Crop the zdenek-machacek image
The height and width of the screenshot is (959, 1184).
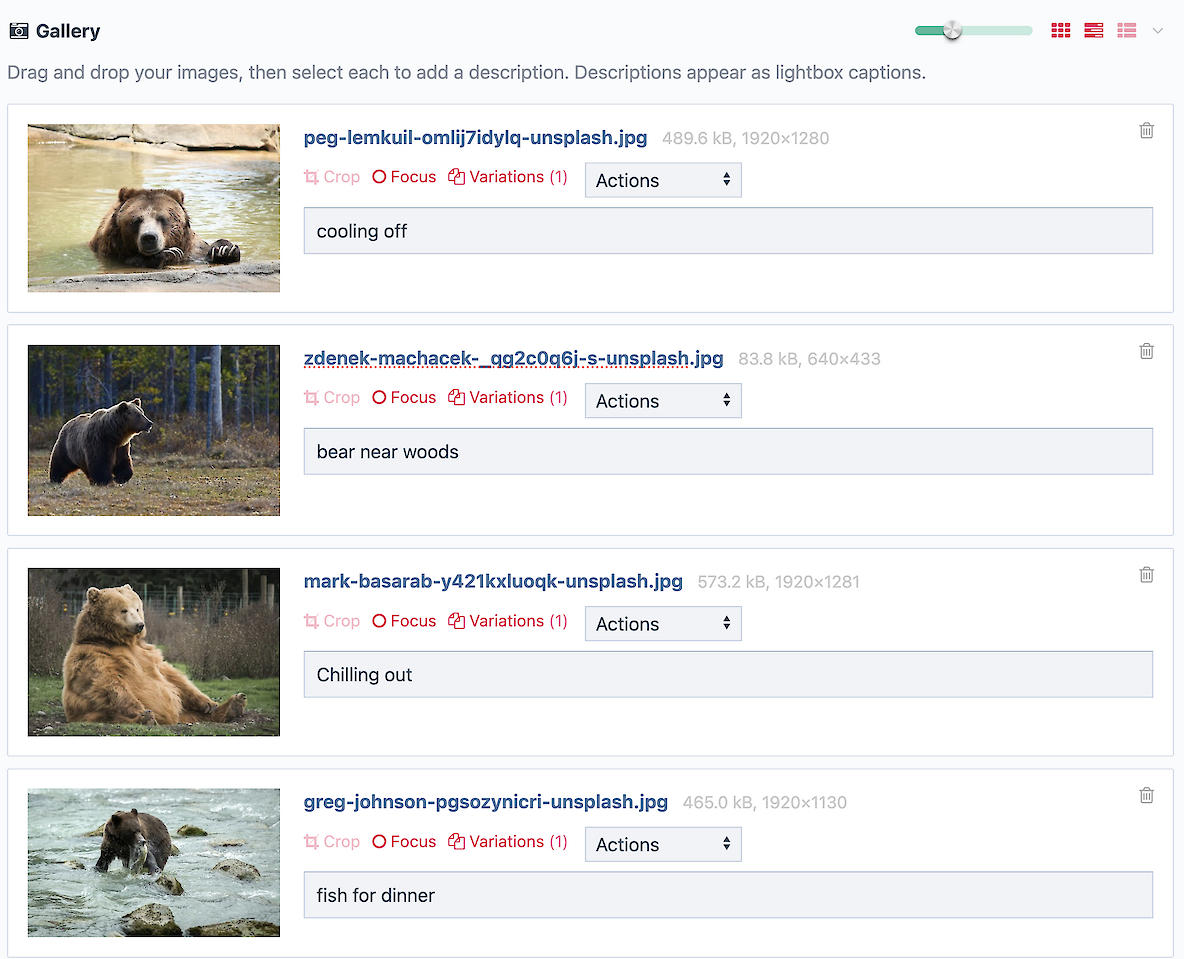(332, 397)
